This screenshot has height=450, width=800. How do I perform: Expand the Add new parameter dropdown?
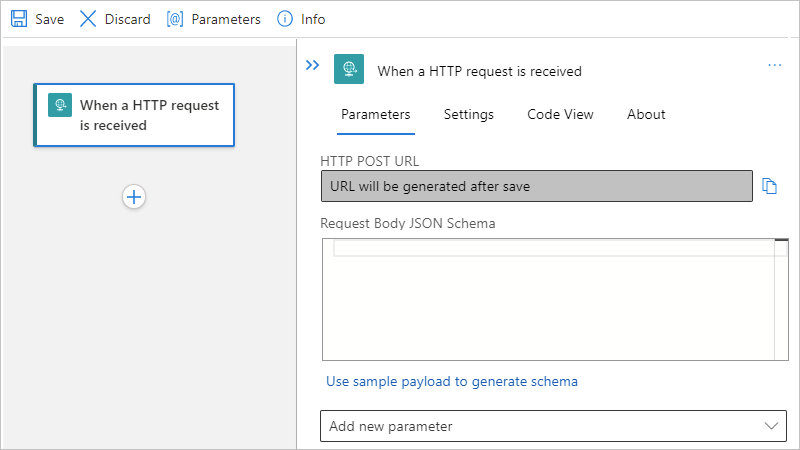click(554, 426)
